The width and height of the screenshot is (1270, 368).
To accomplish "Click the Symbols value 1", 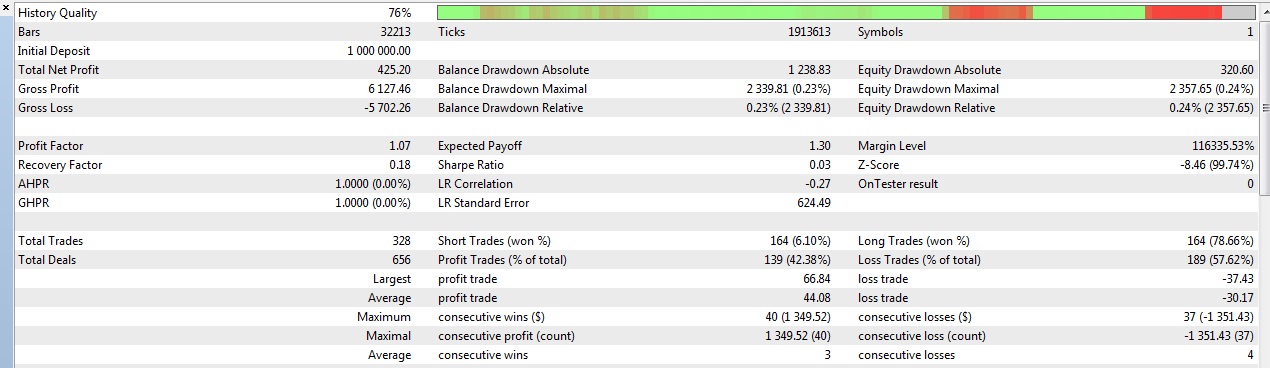I will pyautogui.click(x=1250, y=32).
